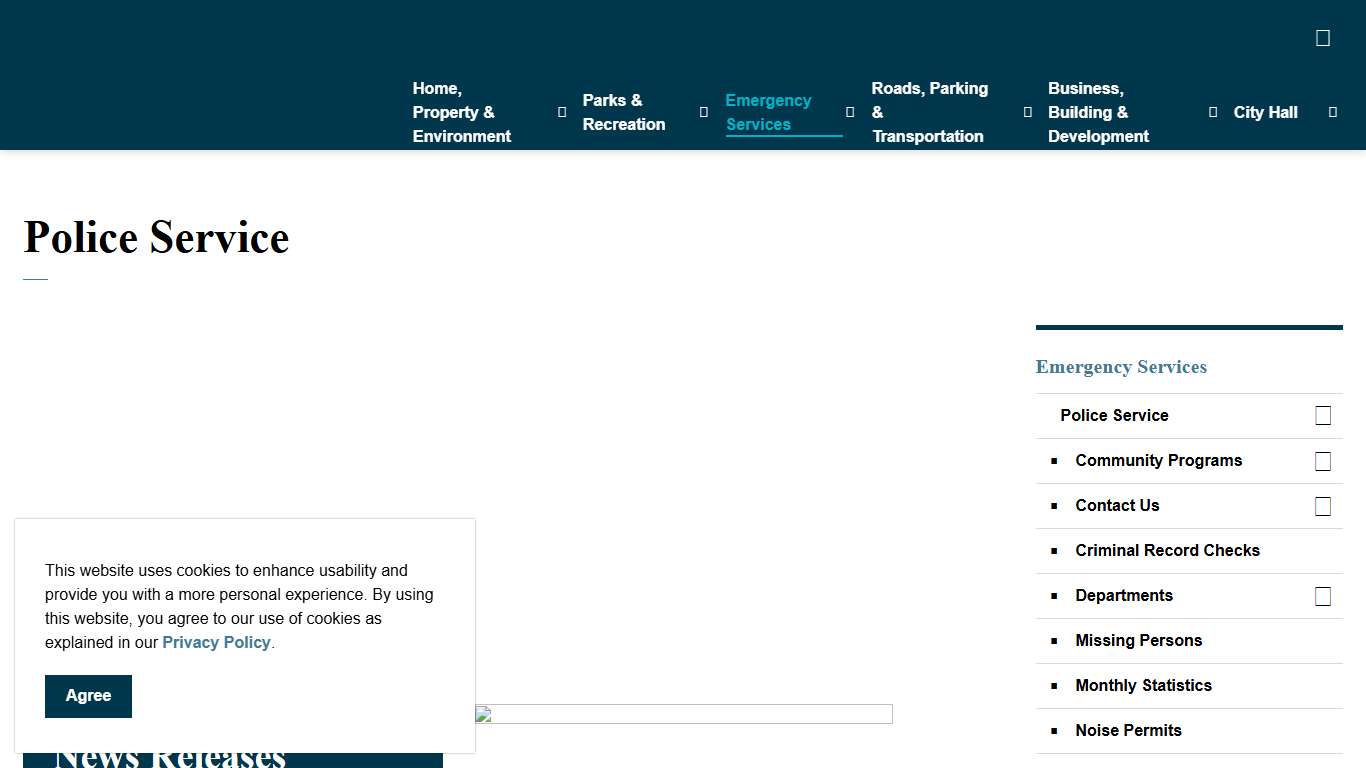This screenshot has width=1366, height=768.
Task: Open Monthly Statistics sidebar link
Action: (x=1143, y=686)
